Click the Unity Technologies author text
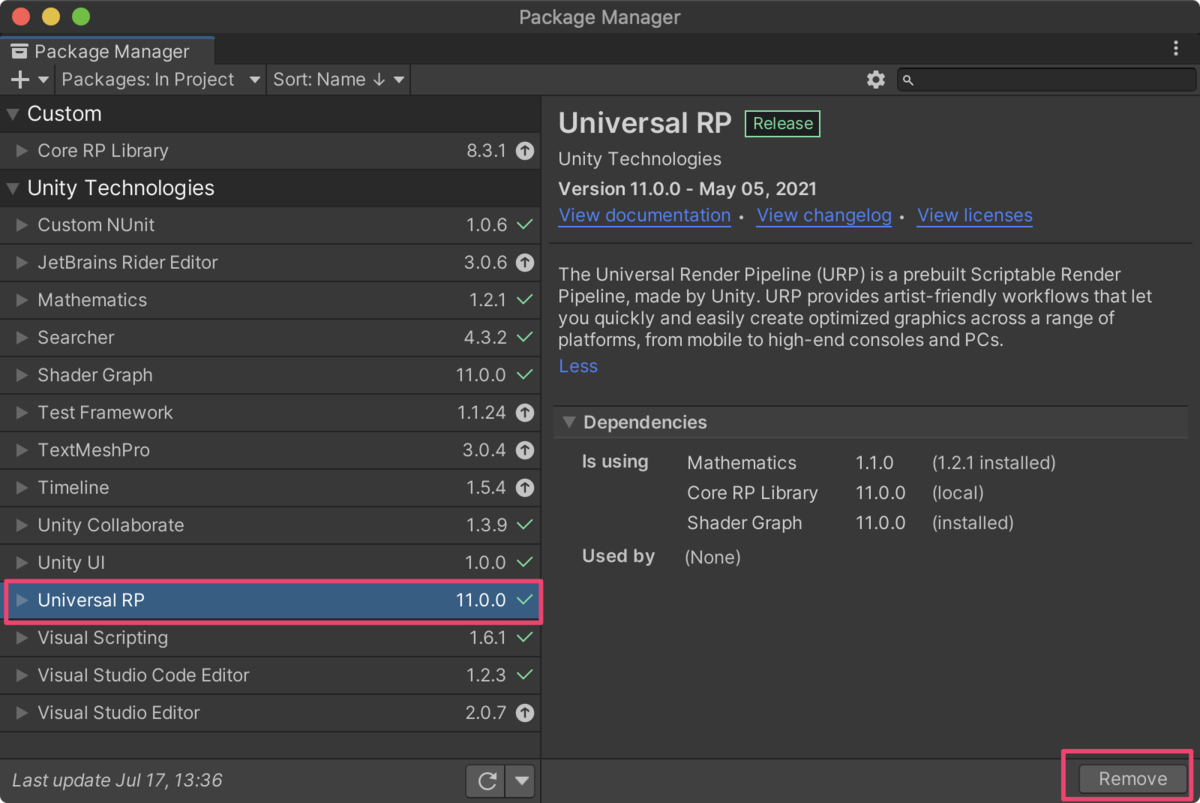The height and width of the screenshot is (803, 1200). 640,159
